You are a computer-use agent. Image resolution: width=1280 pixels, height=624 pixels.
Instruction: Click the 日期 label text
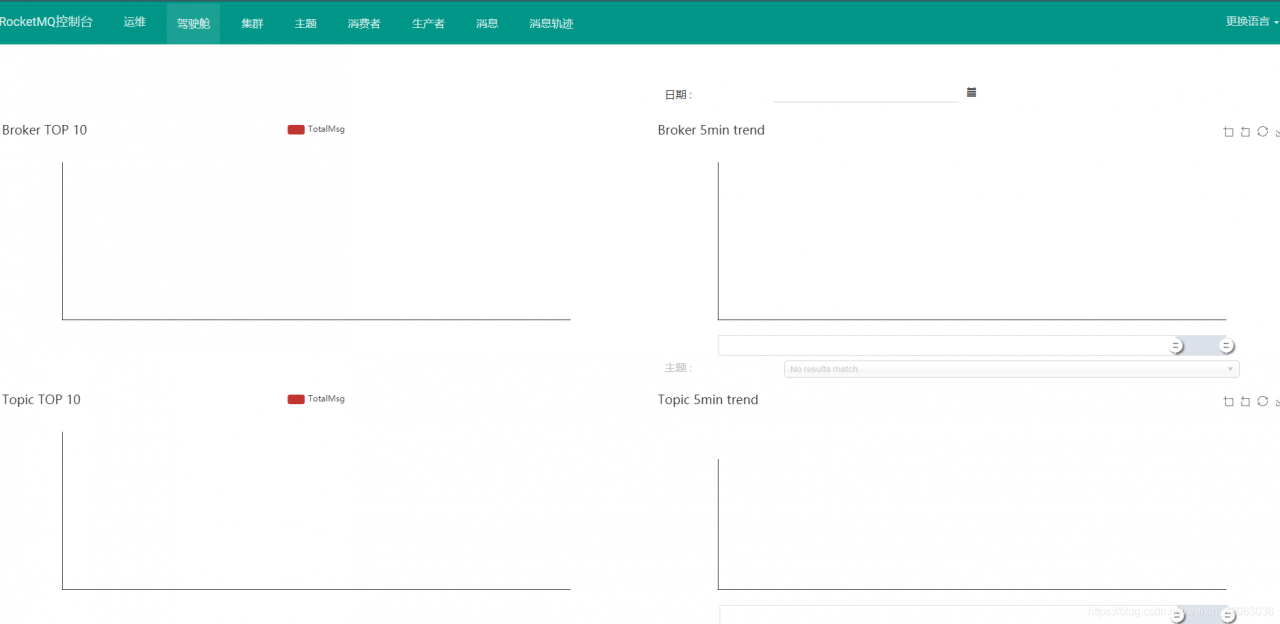pyautogui.click(x=678, y=95)
